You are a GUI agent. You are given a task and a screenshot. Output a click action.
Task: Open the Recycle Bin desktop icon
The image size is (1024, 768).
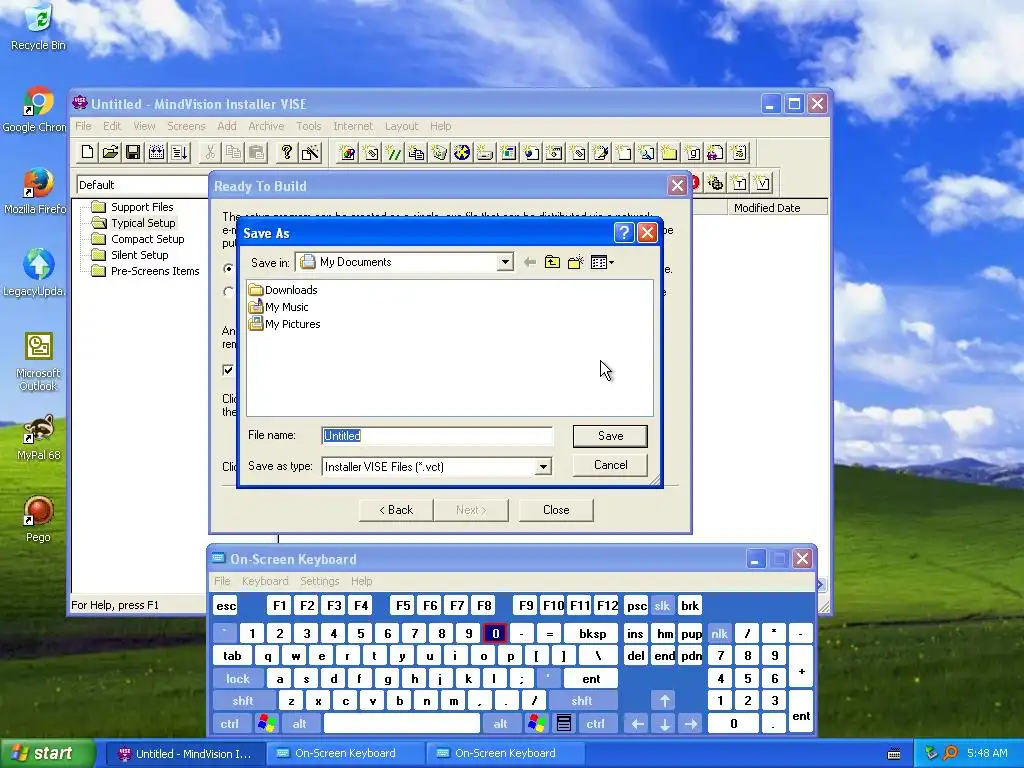click(x=38, y=27)
